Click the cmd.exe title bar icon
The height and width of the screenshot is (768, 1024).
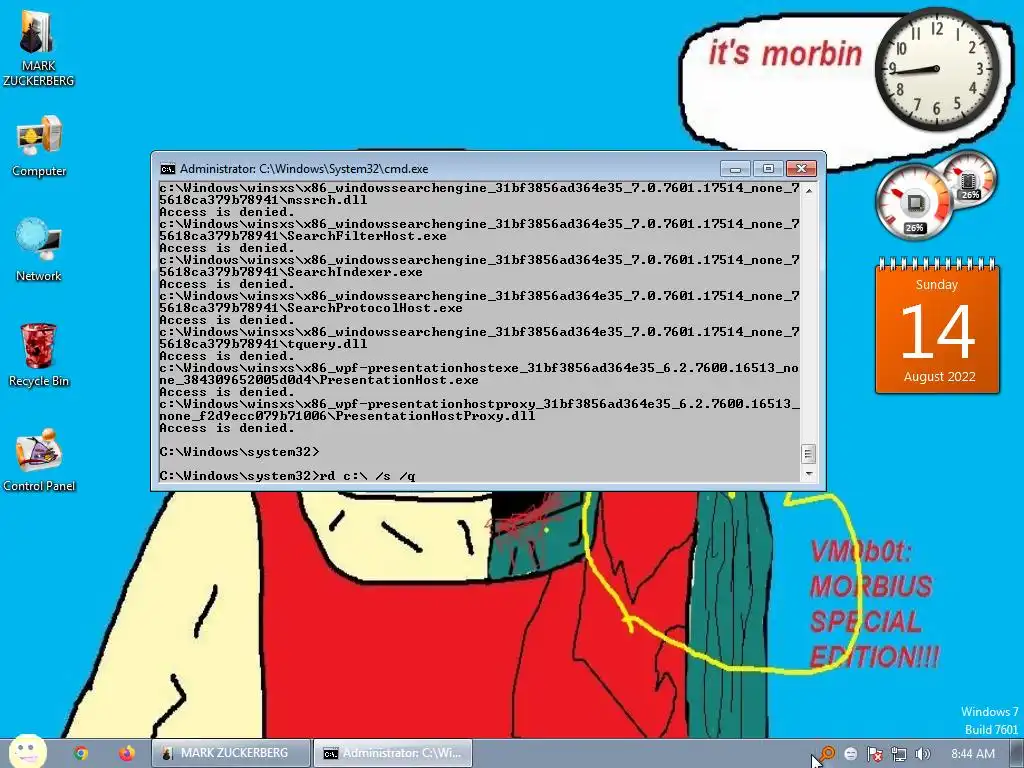168,169
